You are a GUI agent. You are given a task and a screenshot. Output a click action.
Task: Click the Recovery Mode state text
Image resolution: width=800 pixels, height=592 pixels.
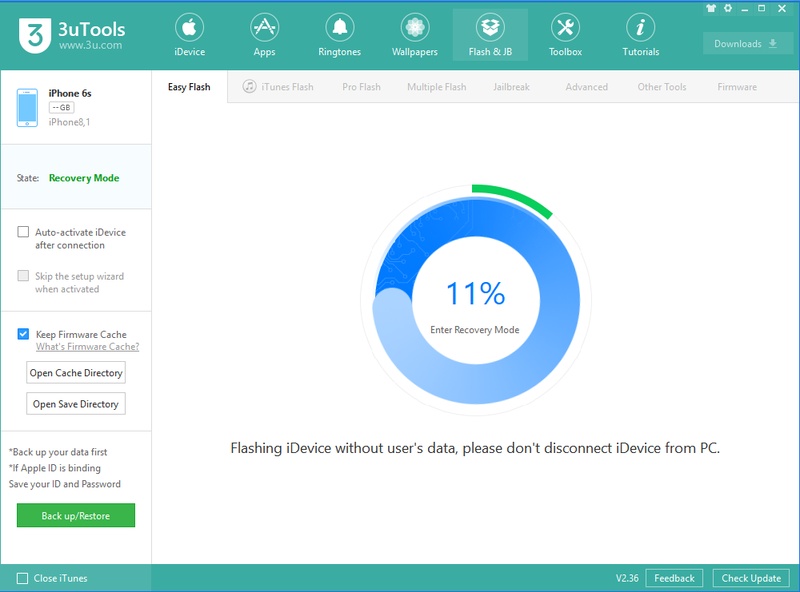point(84,178)
